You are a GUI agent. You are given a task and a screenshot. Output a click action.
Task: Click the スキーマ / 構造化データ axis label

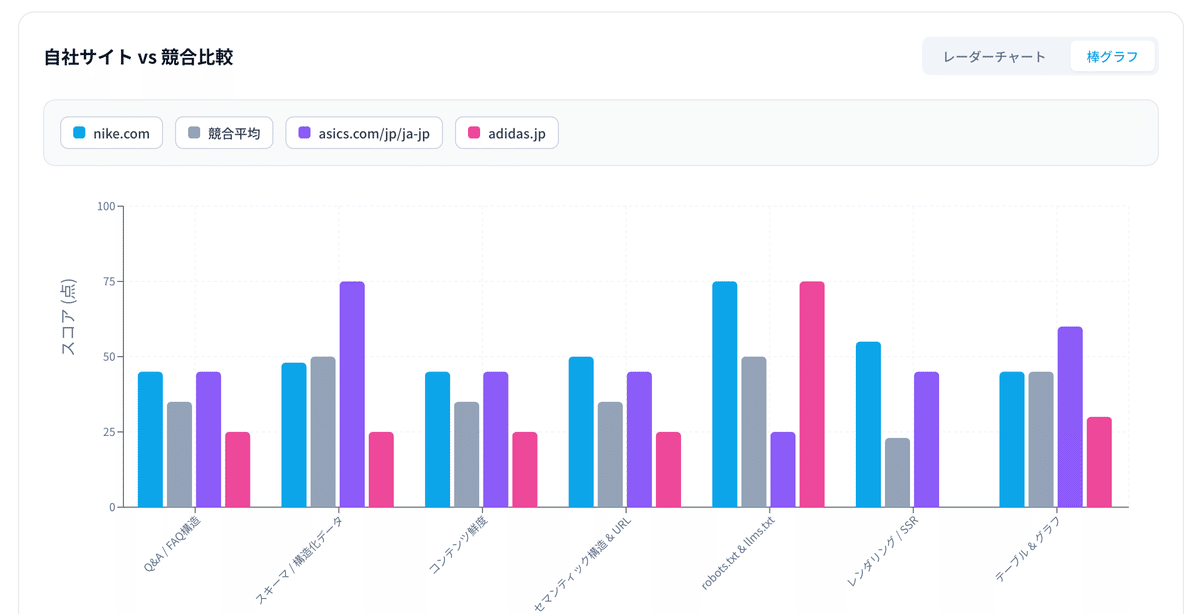click(298, 559)
